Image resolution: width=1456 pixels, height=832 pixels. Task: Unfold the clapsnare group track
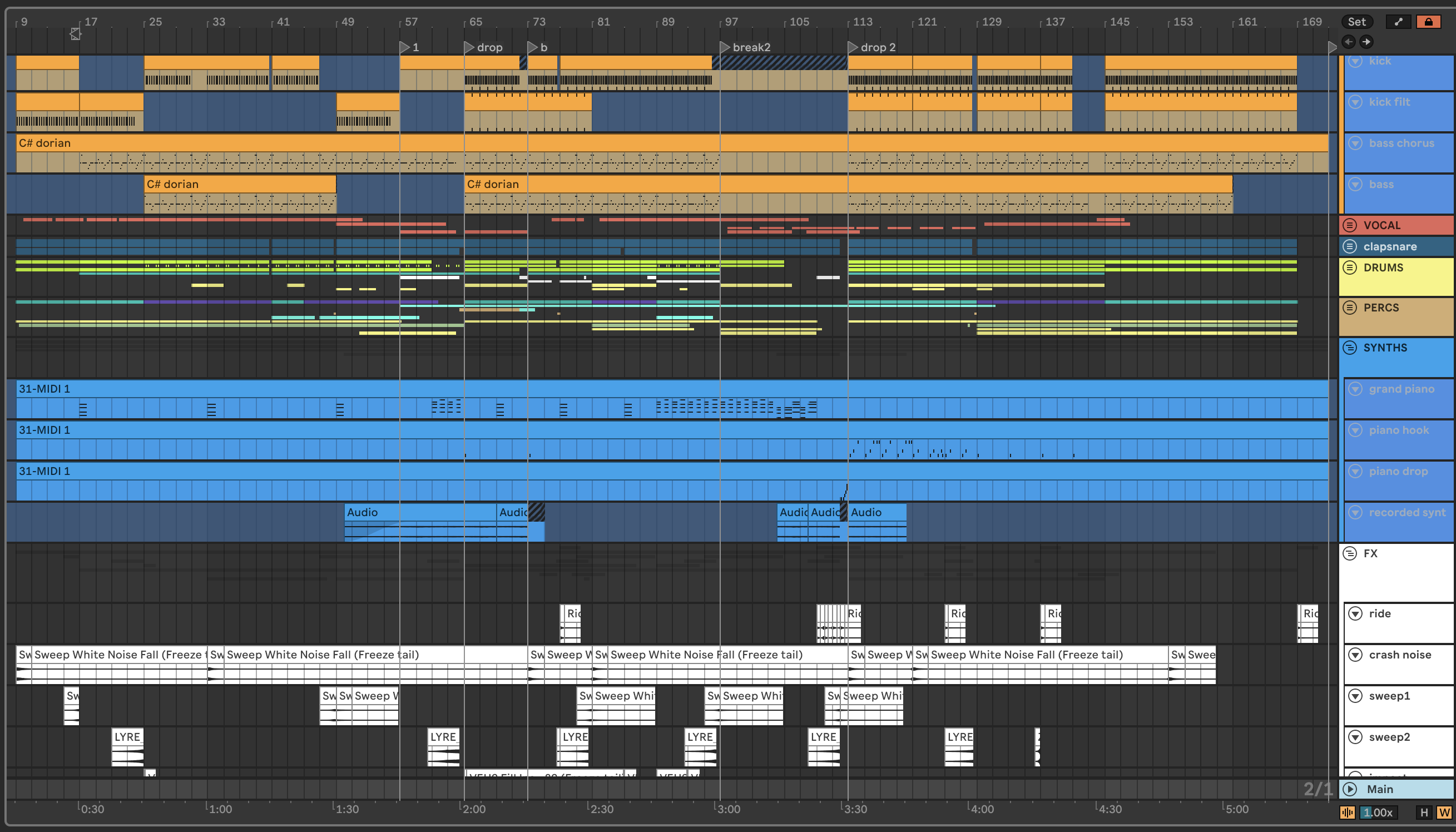[1350, 246]
